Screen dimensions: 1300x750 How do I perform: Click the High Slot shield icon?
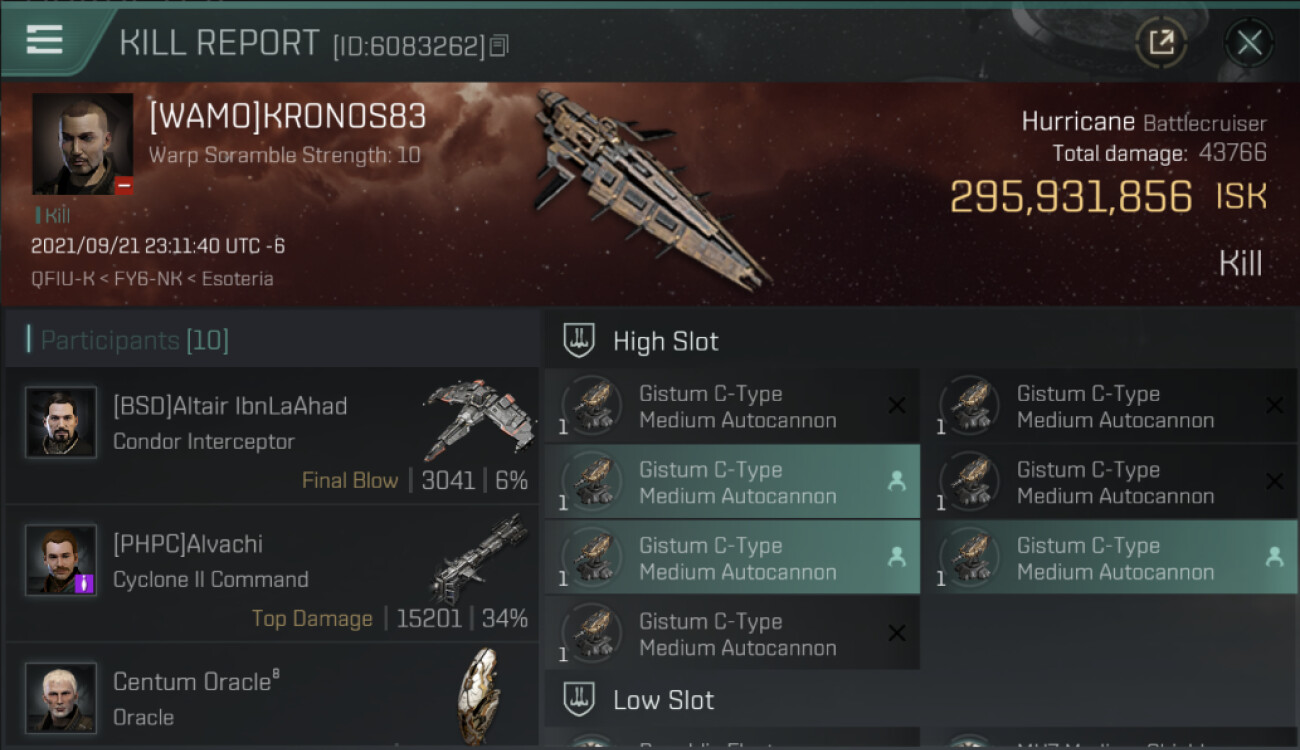579,340
